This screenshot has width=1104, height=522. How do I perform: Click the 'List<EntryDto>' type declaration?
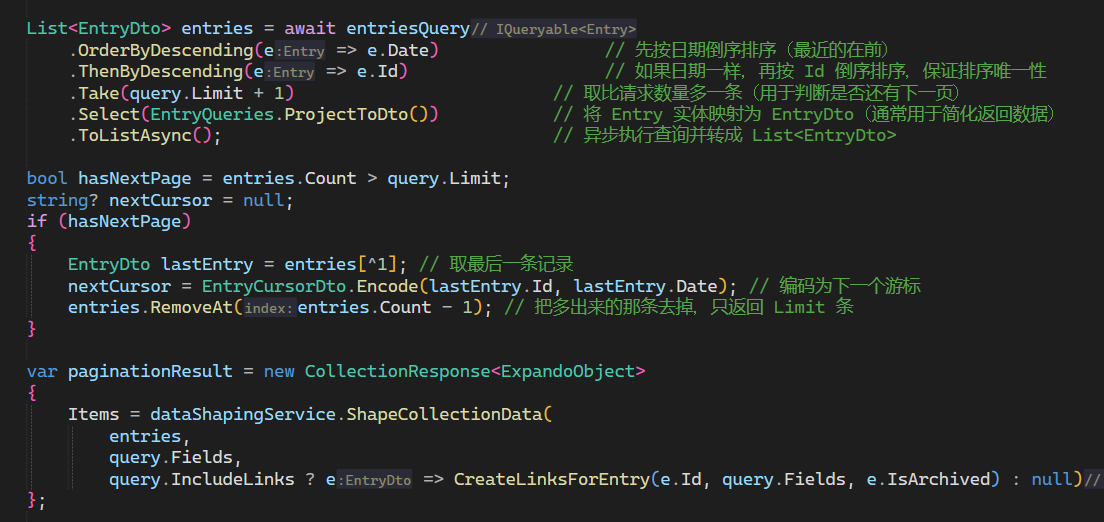pos(98,29)
